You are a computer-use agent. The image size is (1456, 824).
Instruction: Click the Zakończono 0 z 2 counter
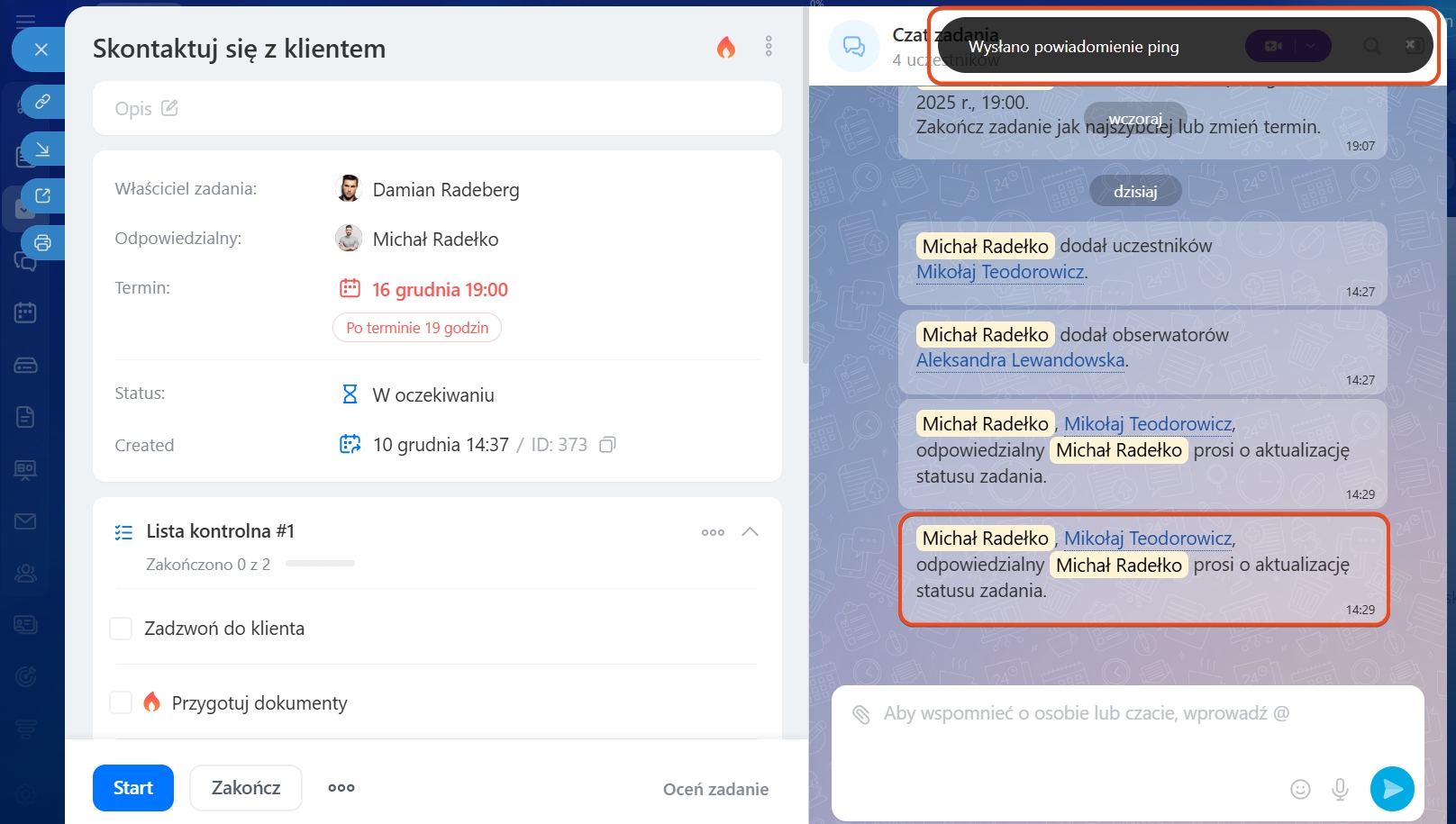click(x=208, y=565)
